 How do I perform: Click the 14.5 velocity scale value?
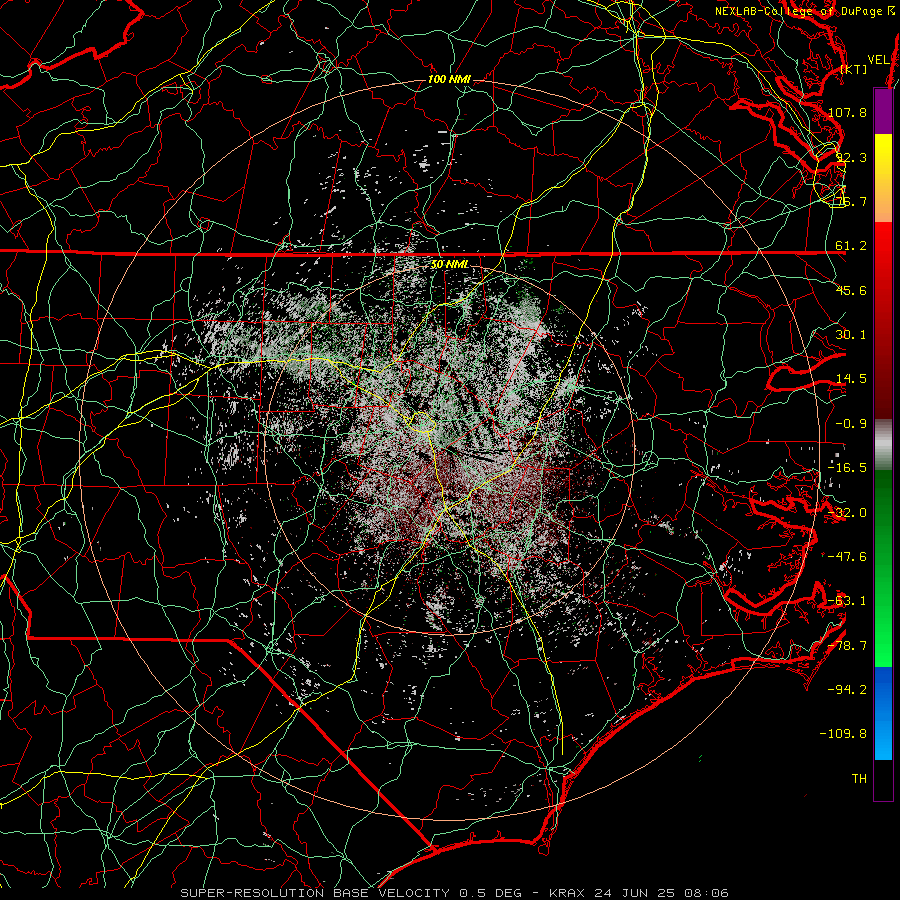tap(851, 379)
